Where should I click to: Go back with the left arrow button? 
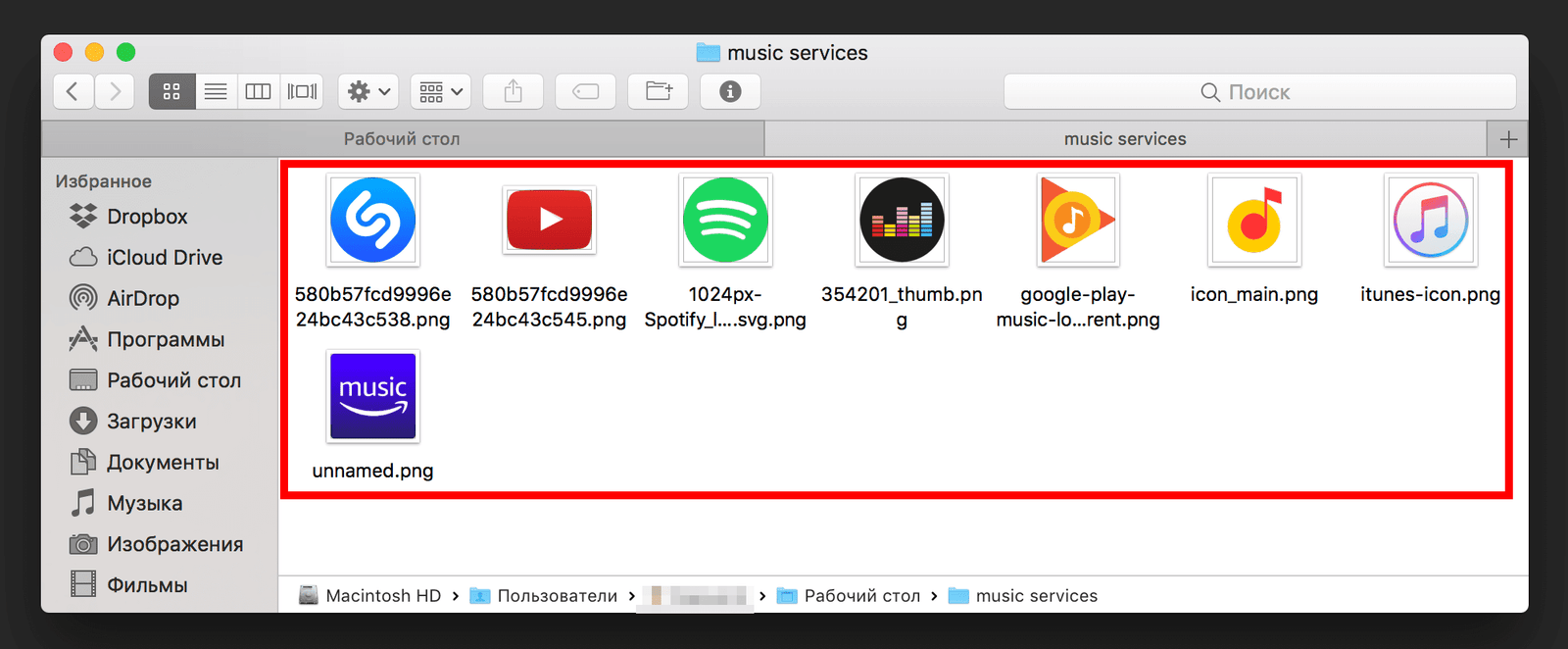click(73, 92)
